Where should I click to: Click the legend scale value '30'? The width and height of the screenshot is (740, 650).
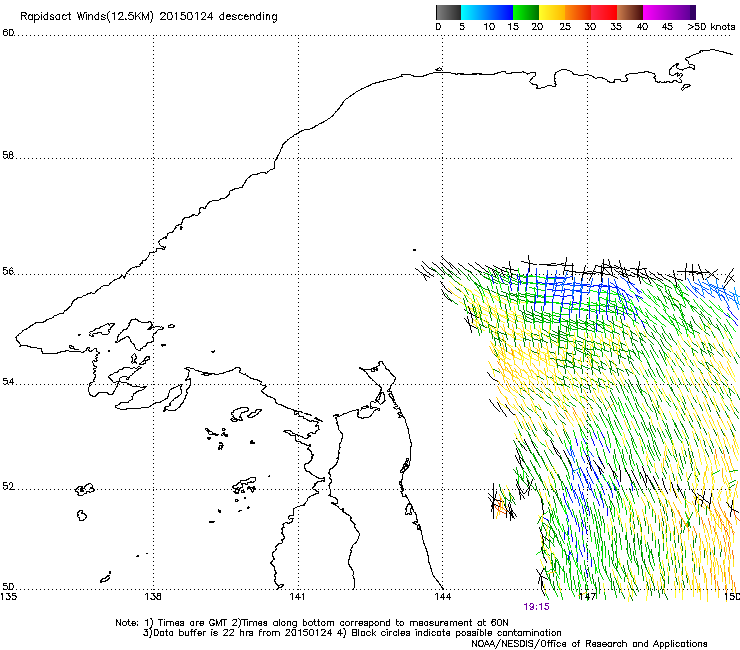tap(590, 27)
